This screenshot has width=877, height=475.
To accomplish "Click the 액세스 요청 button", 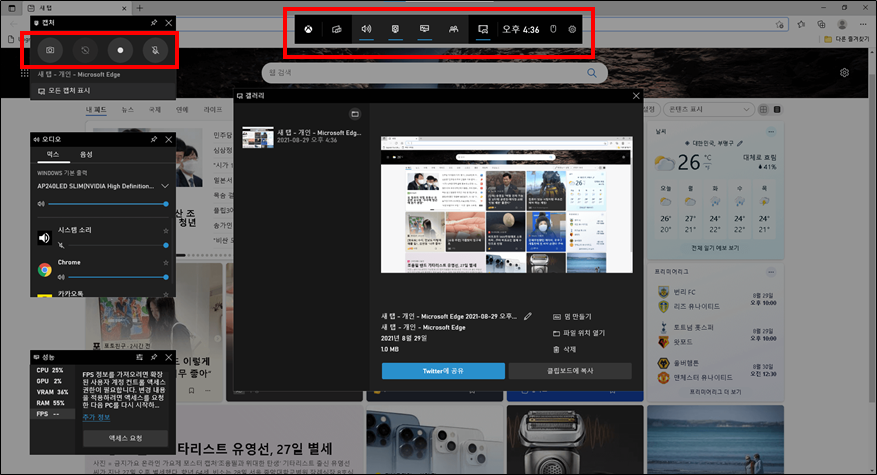I will 125,438.
